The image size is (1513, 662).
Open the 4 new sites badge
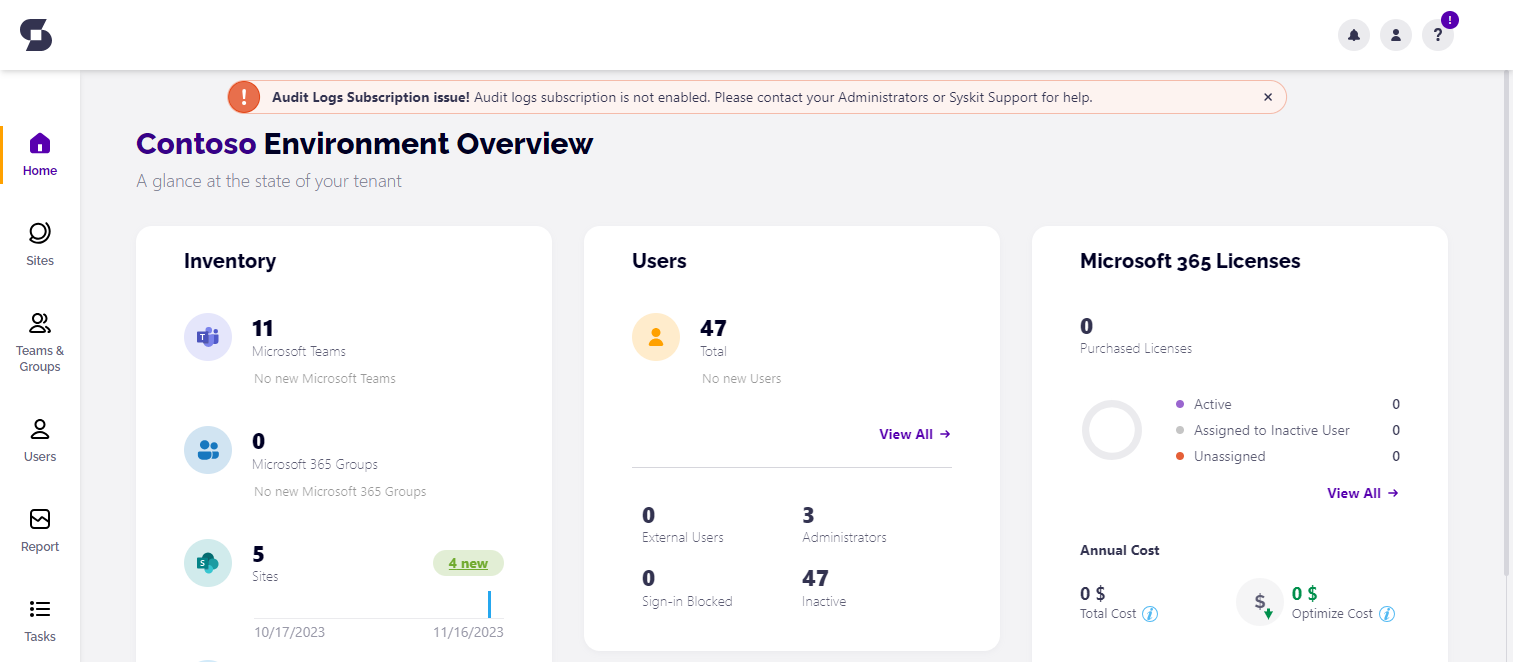click(x=468, y=563)
